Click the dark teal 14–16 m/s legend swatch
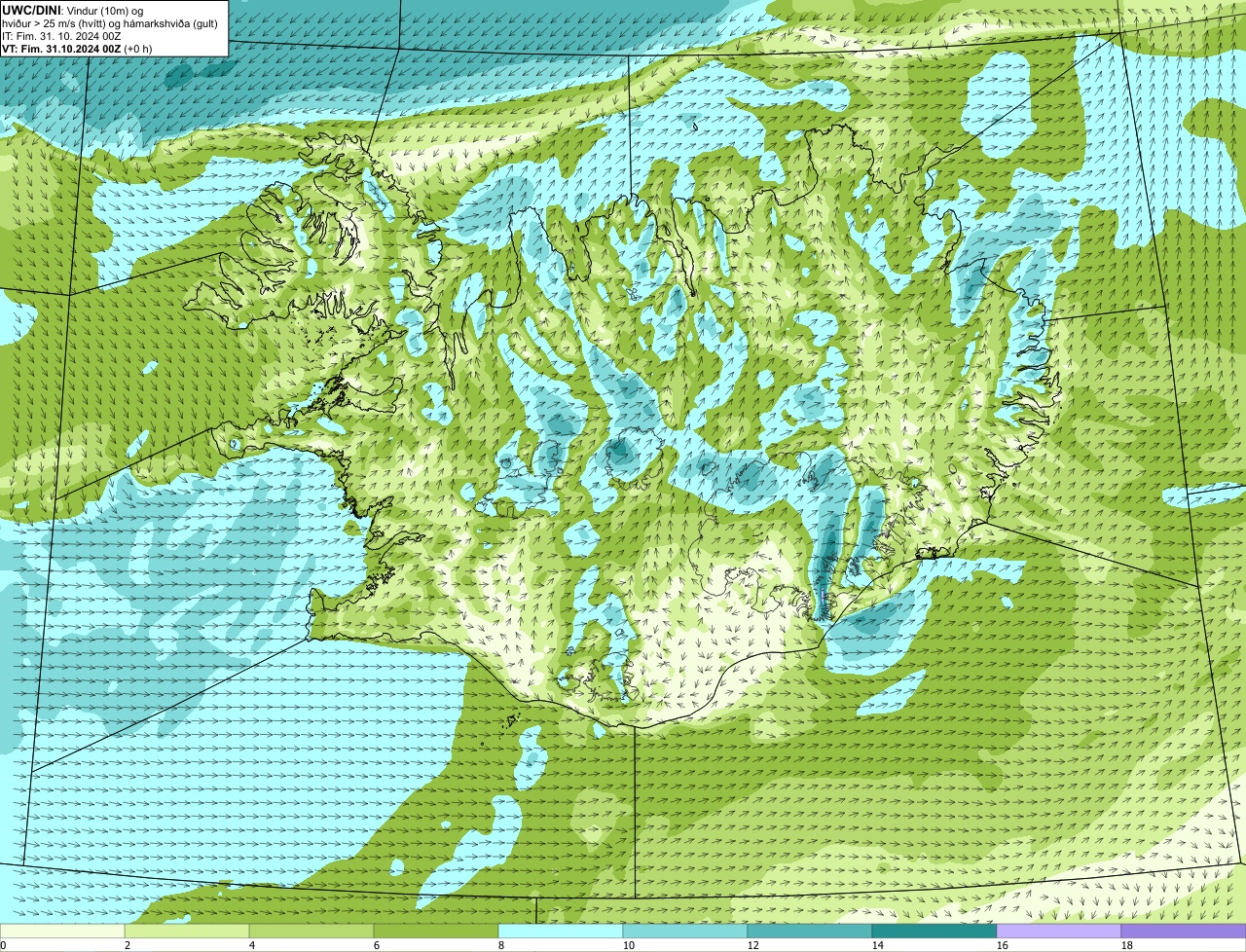 pyautogui.click(x=934, y=931)
